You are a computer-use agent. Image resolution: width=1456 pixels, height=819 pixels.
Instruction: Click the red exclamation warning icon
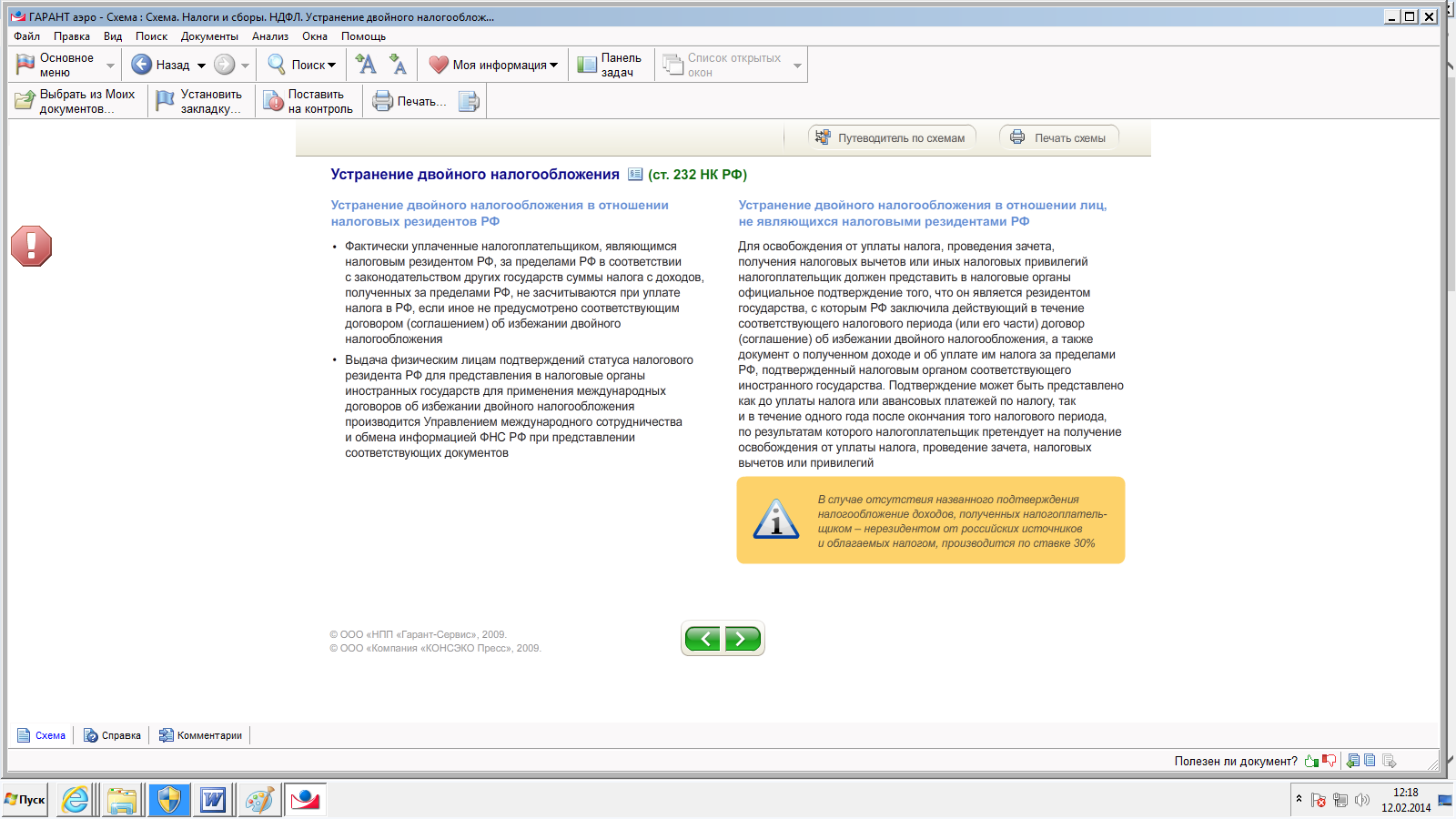coord(31,246)
